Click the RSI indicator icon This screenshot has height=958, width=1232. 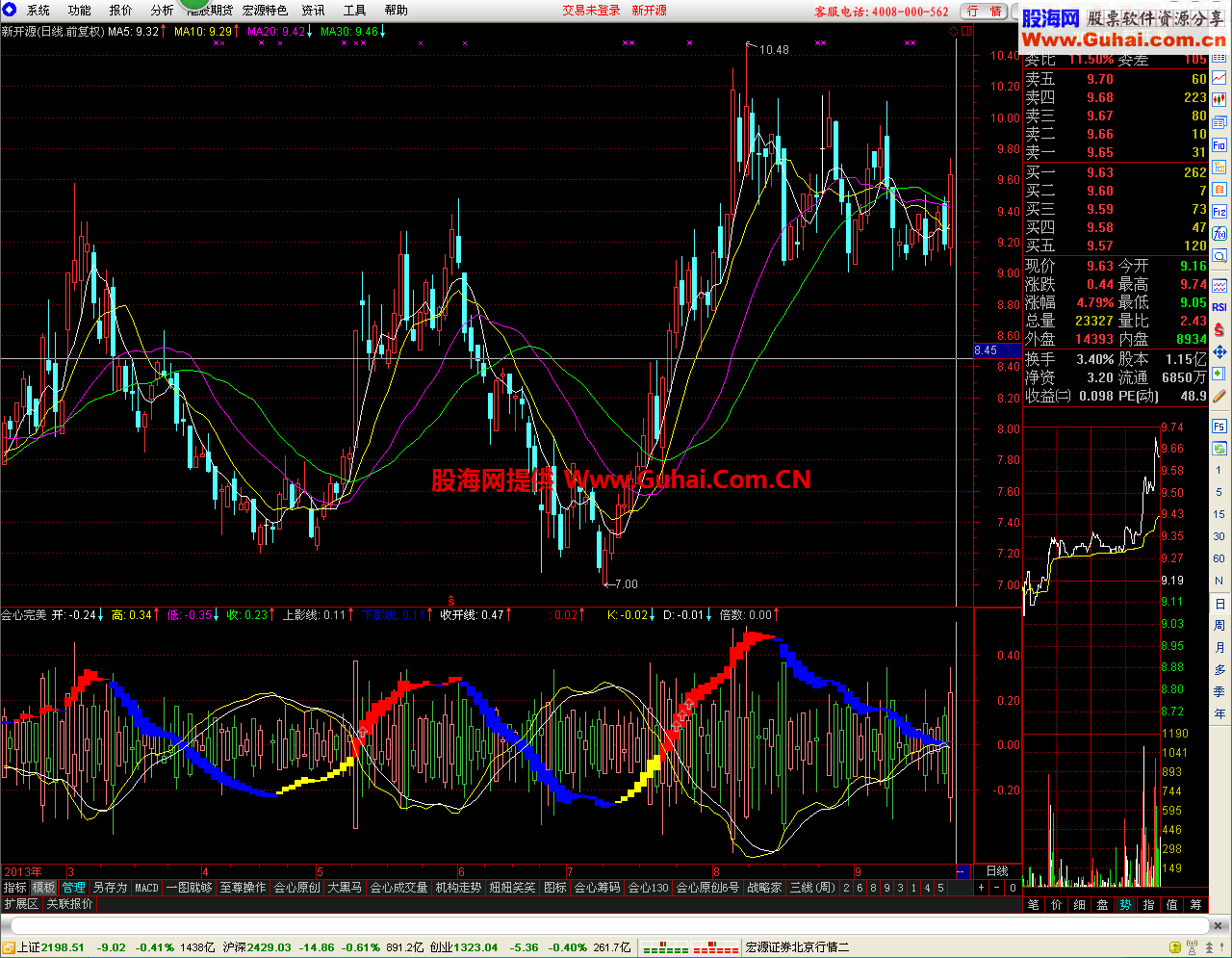(x=1219, y=307)
